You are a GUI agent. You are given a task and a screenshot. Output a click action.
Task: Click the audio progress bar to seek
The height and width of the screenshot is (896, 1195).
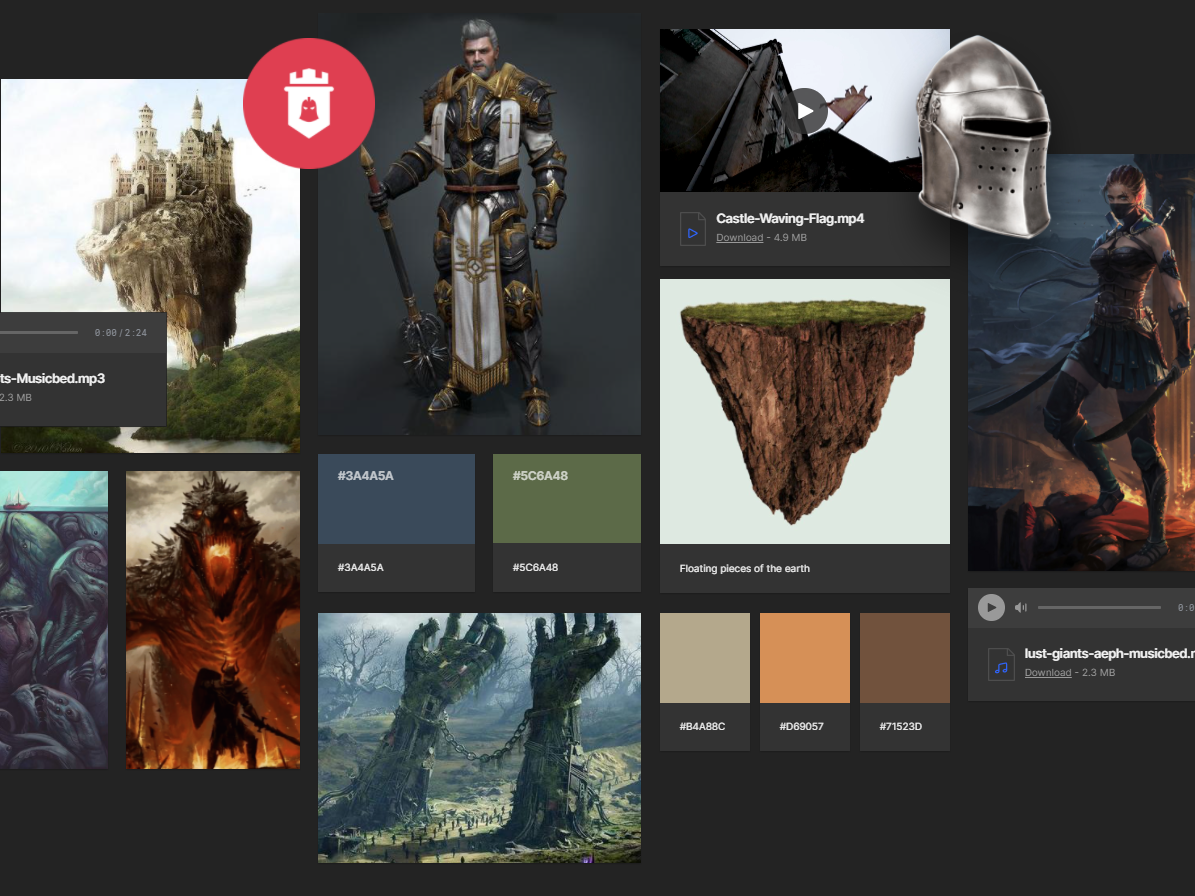[x=1099, y=607]
